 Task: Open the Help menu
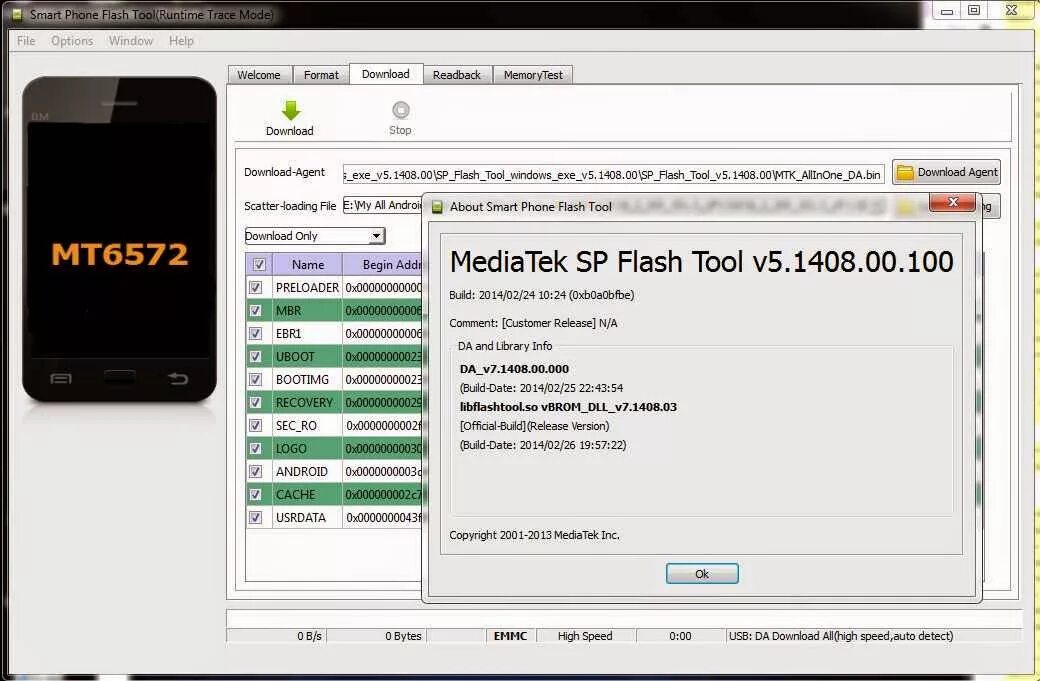(181, 41)
